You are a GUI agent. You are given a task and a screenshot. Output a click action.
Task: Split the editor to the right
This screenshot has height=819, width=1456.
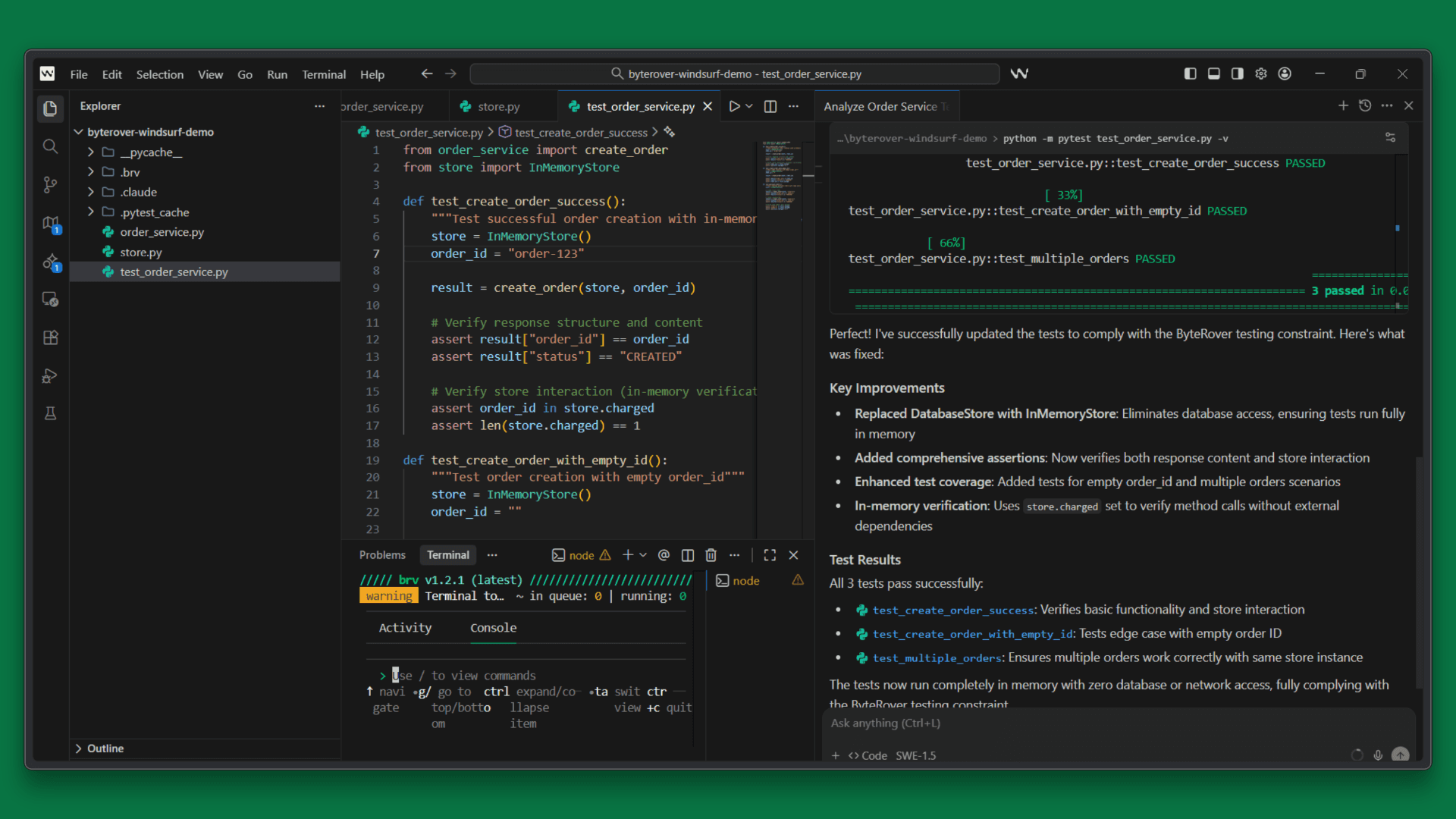coord(770,106)
